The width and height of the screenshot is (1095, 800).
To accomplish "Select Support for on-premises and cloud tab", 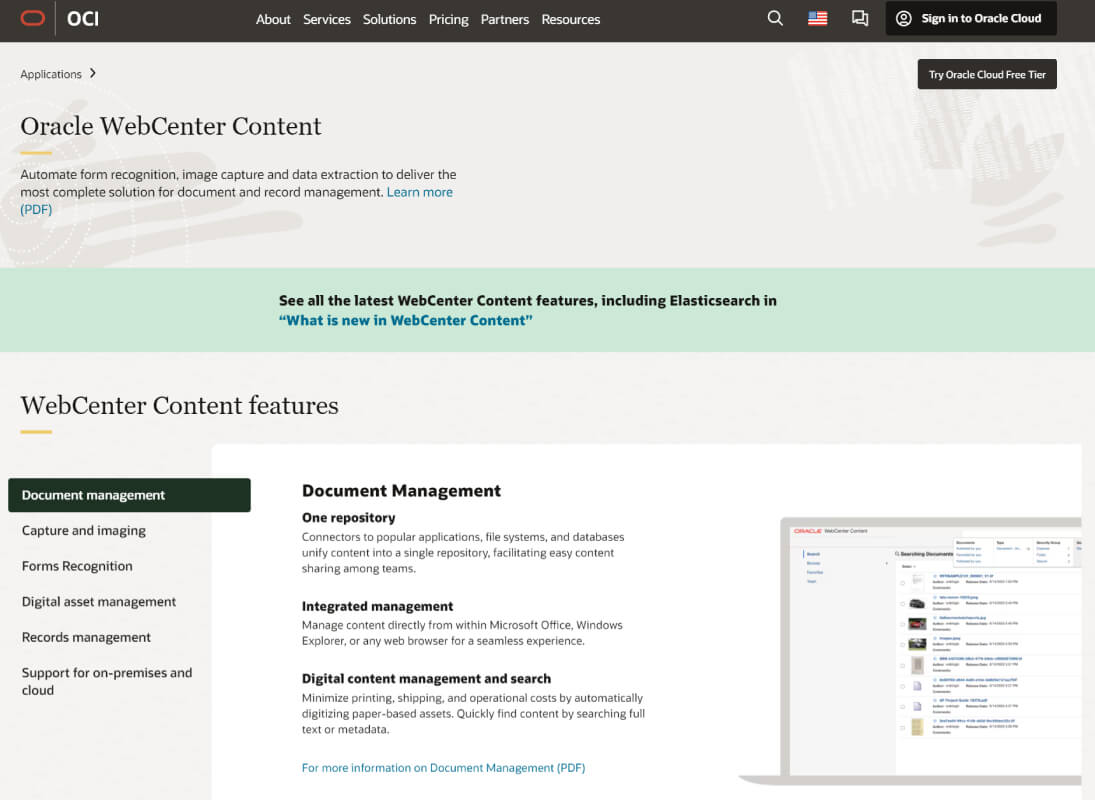I will point(107,681).
